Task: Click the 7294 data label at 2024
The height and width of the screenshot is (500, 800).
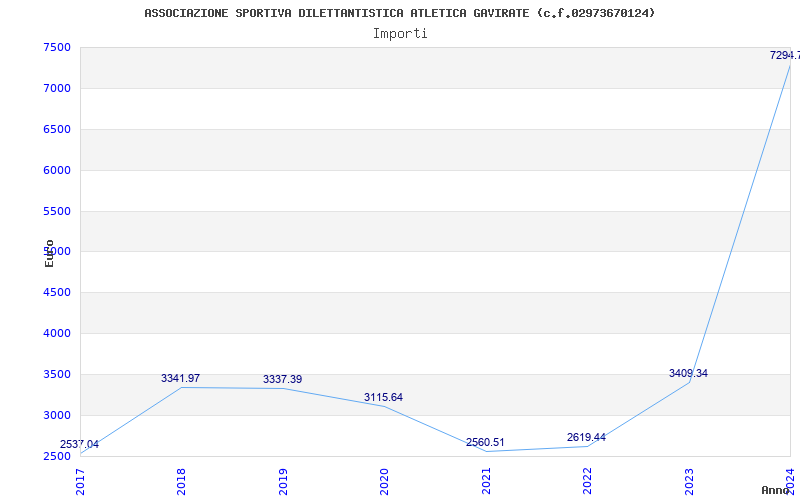Action: (785, 55)
